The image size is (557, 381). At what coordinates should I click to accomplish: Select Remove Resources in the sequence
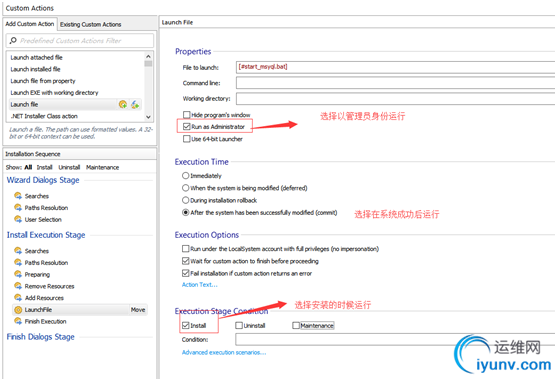coord(49,286)
